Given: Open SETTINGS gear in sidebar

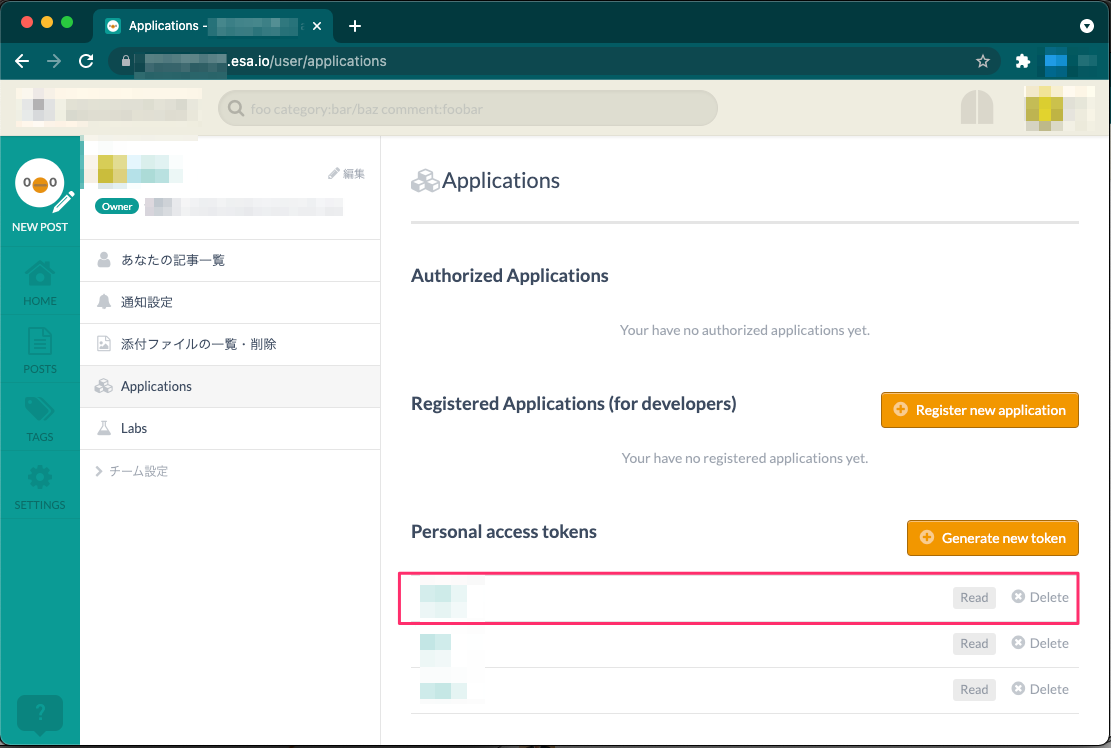Looking at the screenshot, I should (40, 486).
